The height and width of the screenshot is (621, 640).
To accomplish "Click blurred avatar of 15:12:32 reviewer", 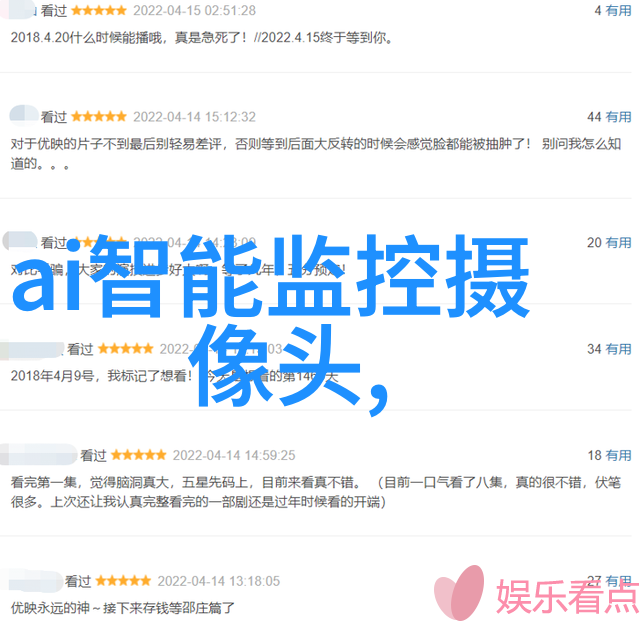I will pyautogui.click(x=24, y=115).
